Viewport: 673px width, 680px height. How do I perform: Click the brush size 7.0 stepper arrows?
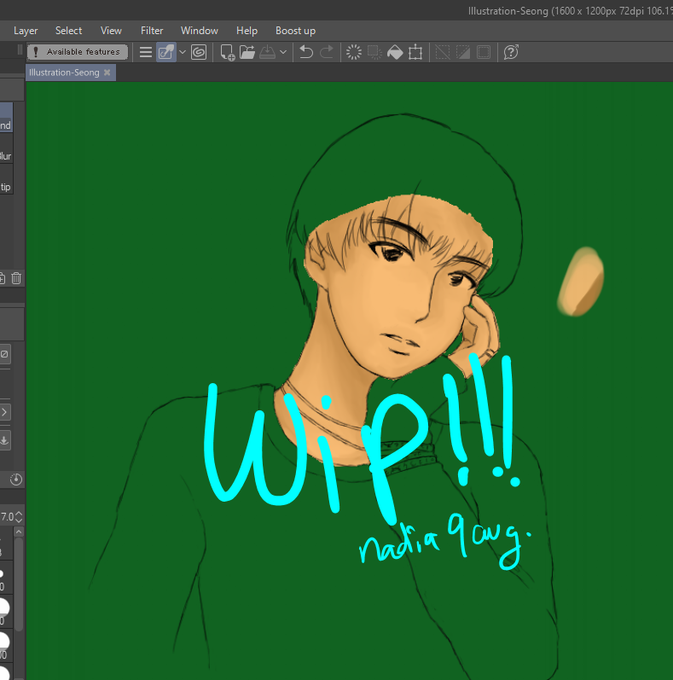pyautogui.click(x=19, y=517)
